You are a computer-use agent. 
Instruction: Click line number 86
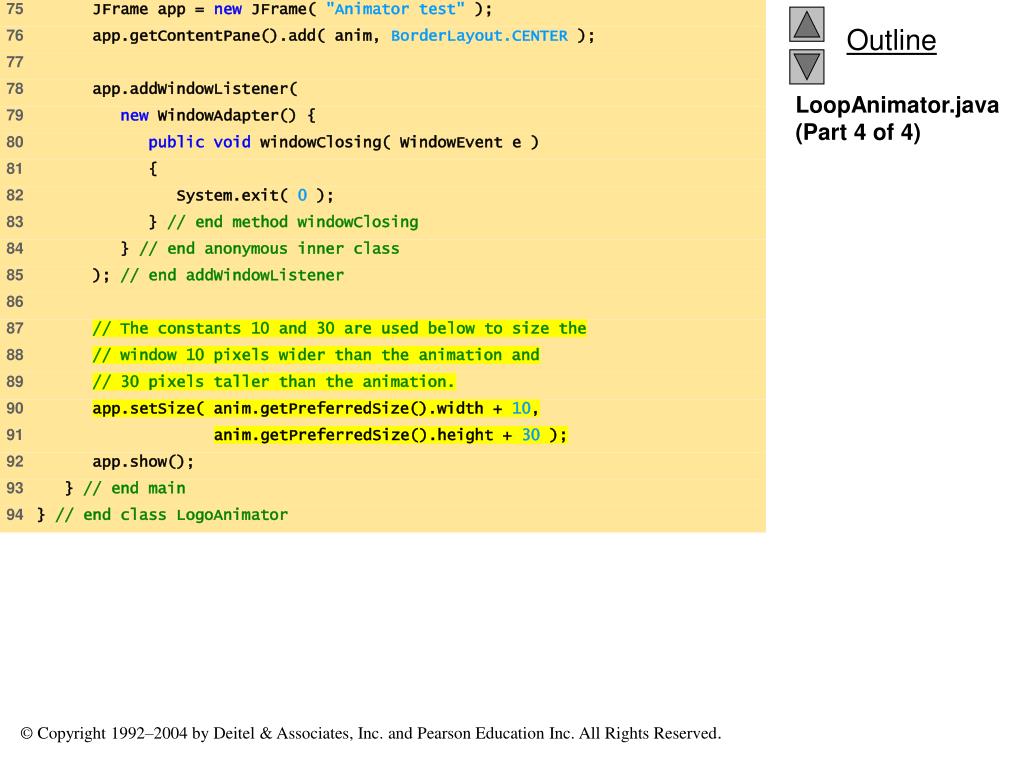coord(14,302)
